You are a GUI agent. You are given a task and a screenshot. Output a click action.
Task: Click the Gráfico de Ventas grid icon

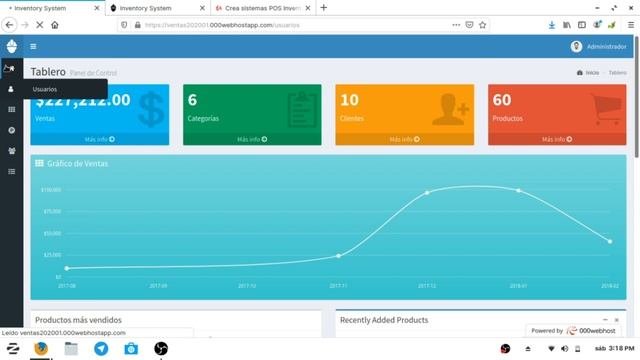(x=39, y=163)
